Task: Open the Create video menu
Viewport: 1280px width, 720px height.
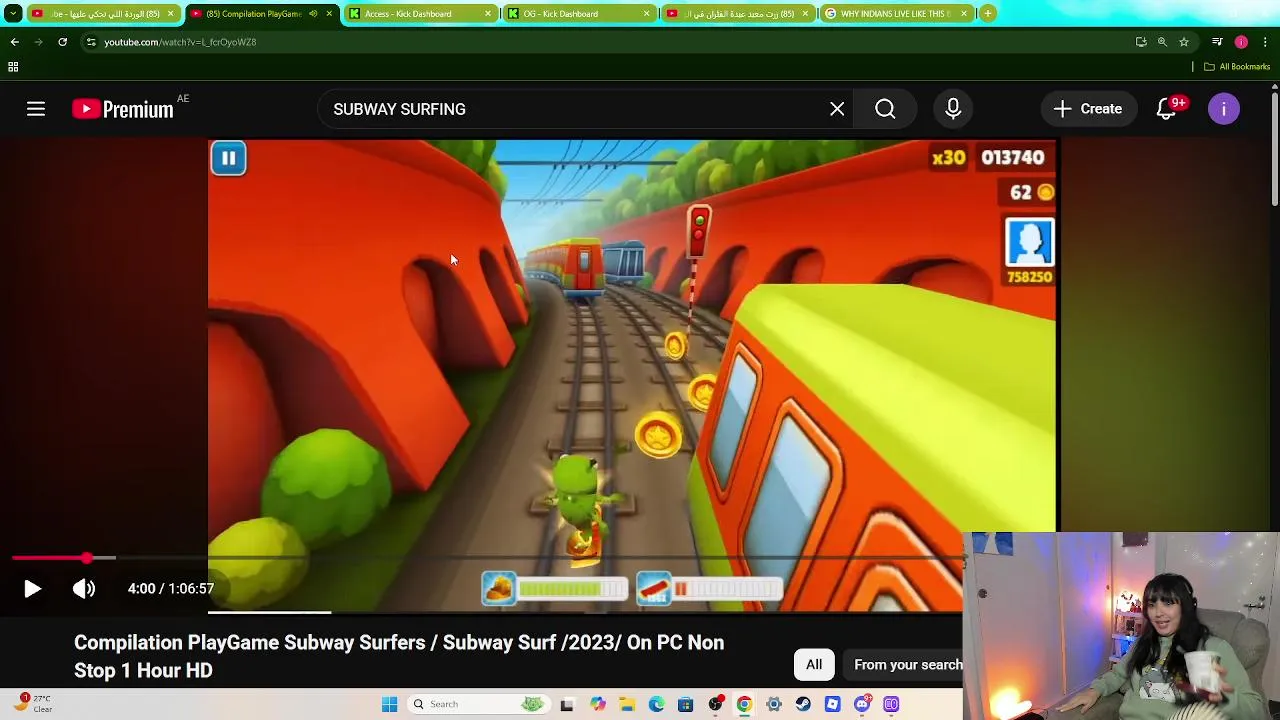Action: 1088,109
